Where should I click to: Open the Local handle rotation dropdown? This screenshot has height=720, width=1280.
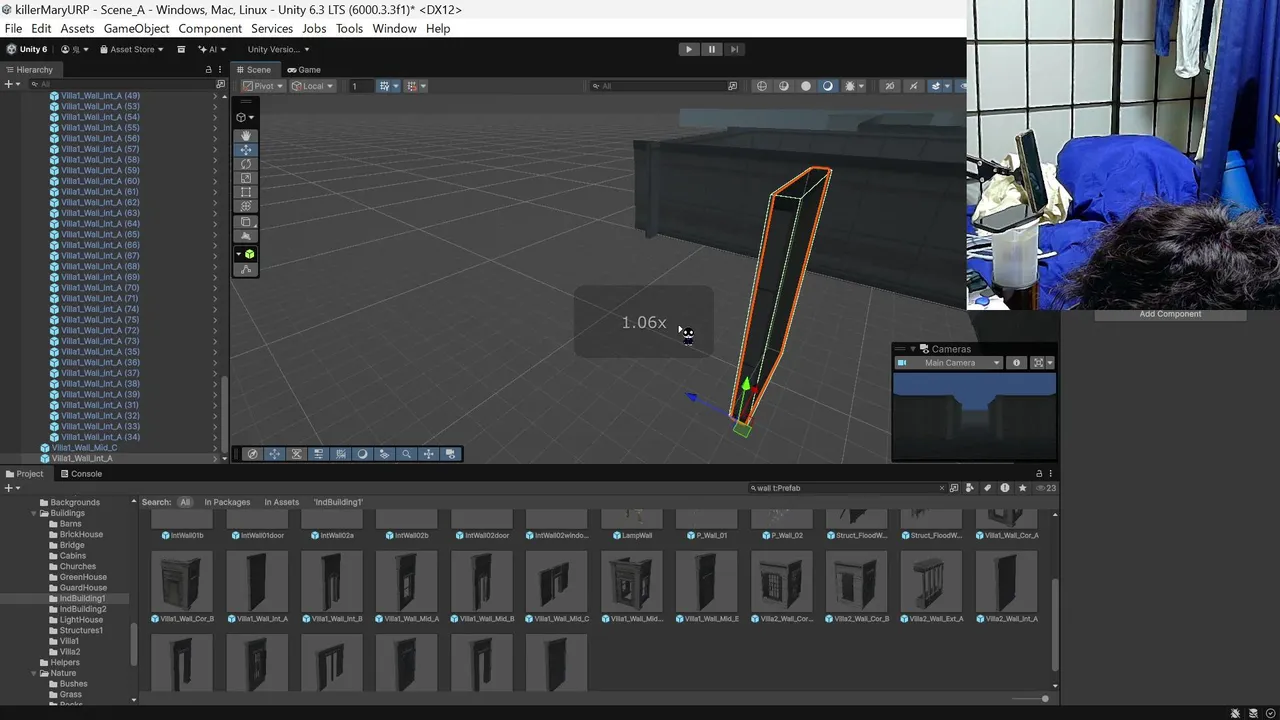[x=312, y=86]
